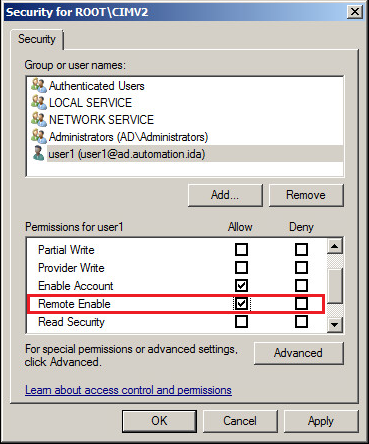The height and width of the screenshot is (444, 369).
Task: Tick Allow for Provider Write
Action: click(x=241, y=267)
